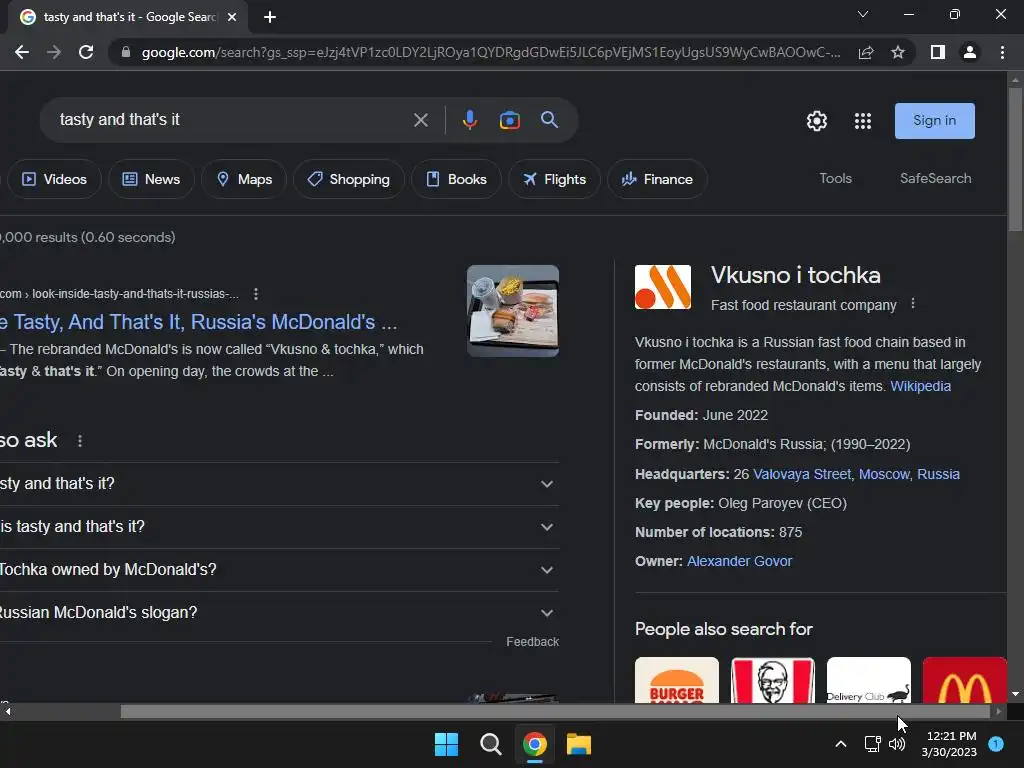Select the Delivery Club related search card

point(869,680)
